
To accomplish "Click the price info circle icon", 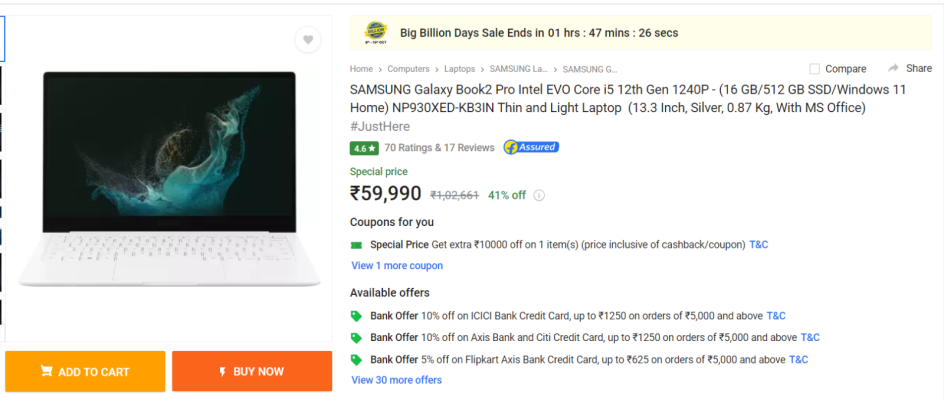I will (x=539, y=195).
